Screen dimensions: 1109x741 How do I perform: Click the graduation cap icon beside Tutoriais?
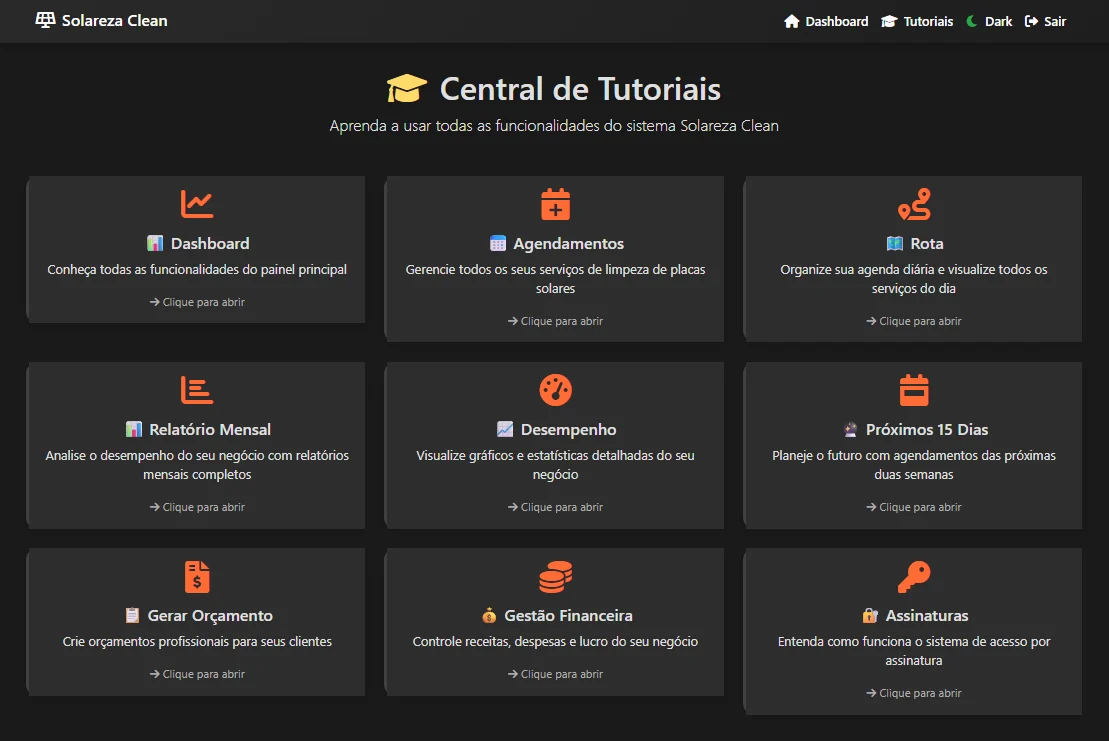(x=889, y=21)
